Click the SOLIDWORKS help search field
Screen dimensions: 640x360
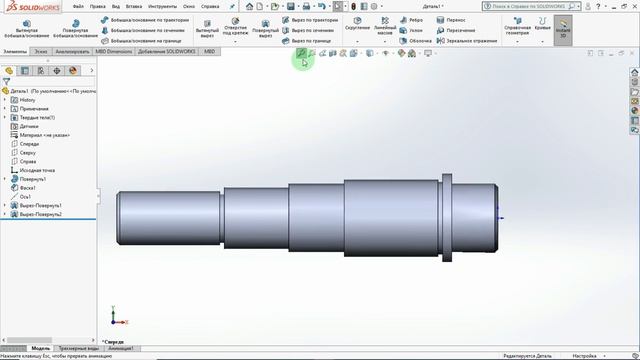pos(529,7)
